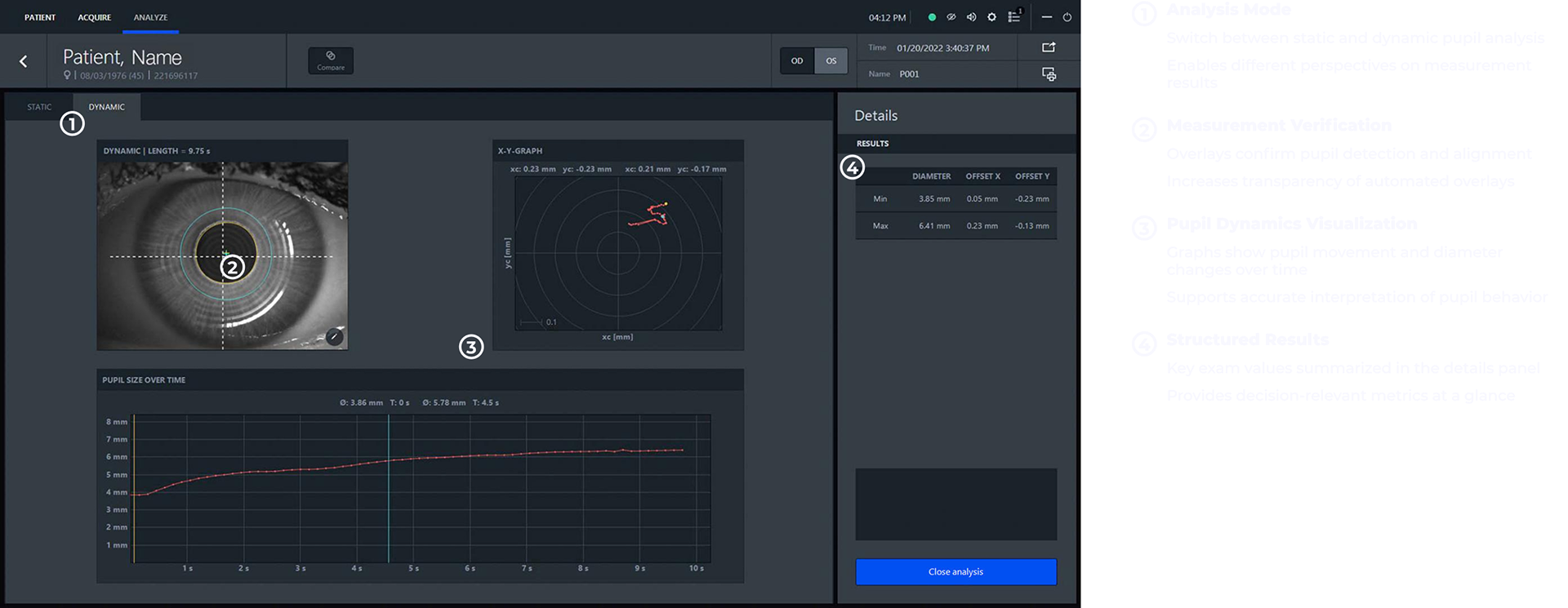Click the OFFSET X column header
The width and height of the screenshot is (1568, 608).
(983, 176)
